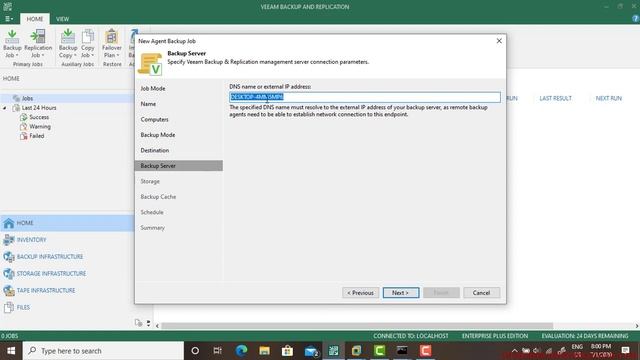The width and height of the screenshot is (640, 360).
Task: Select the Success tree item
Action: [39, 117]
